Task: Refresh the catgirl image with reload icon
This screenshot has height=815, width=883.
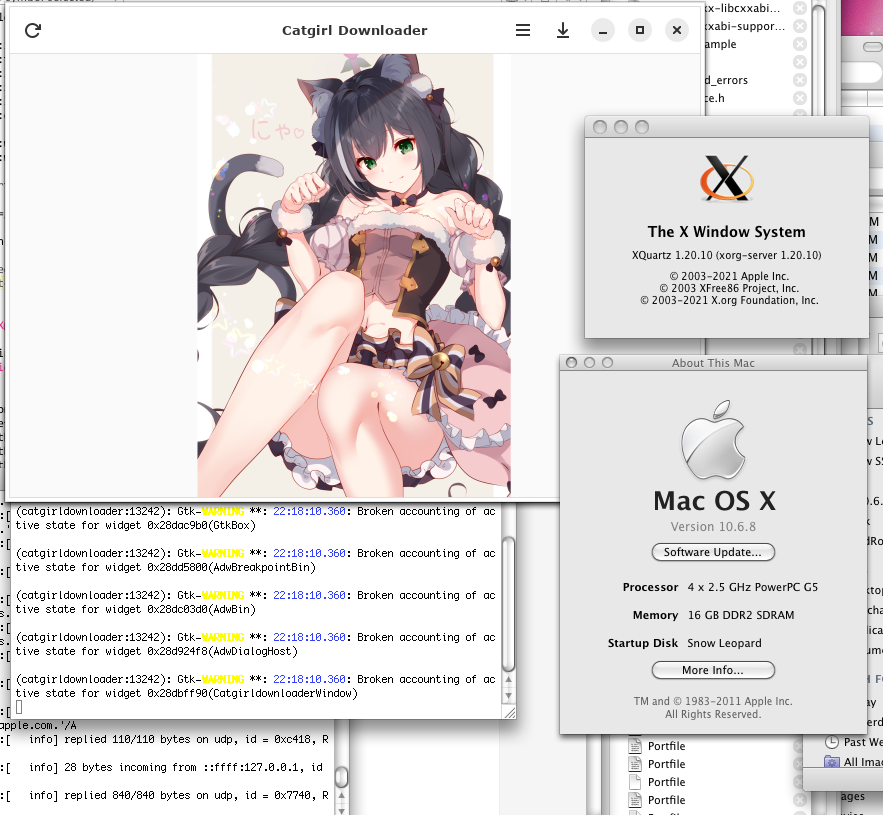Action: [33, 30]
